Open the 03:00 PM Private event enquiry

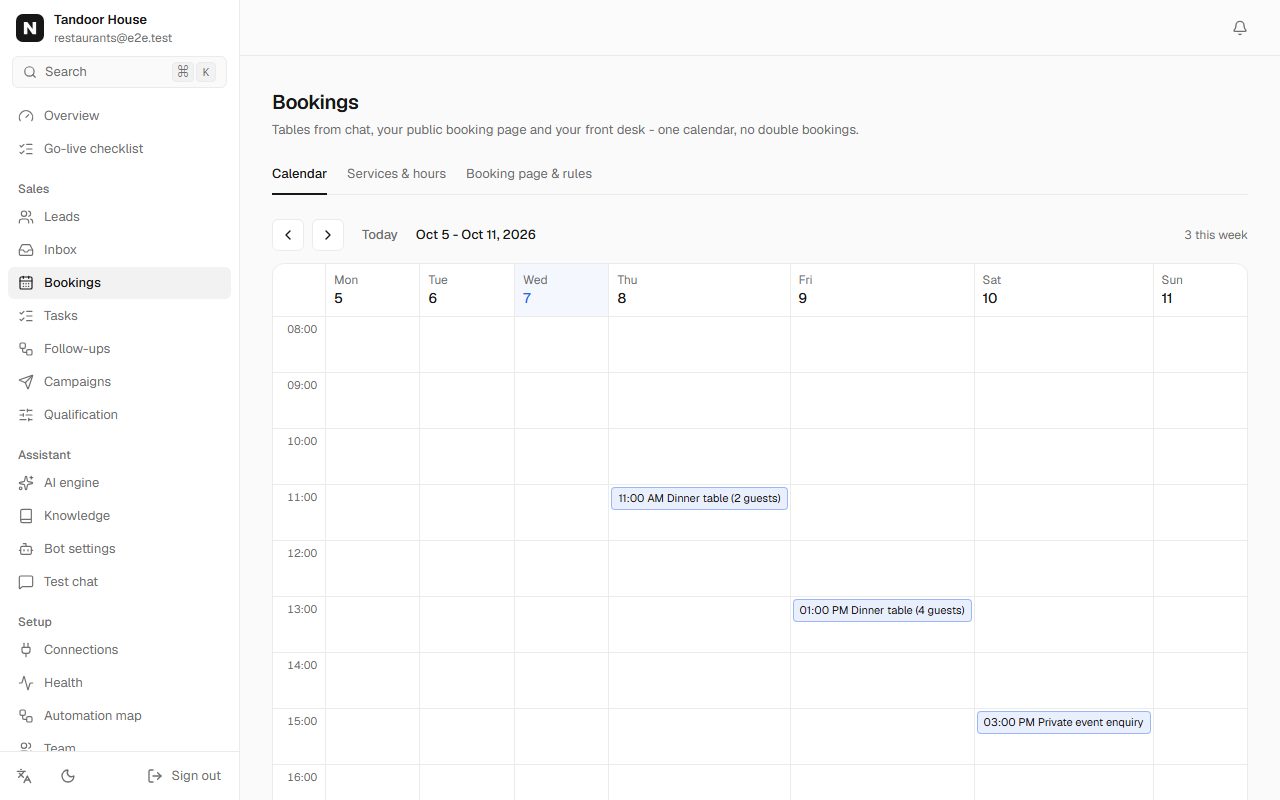1063,722
